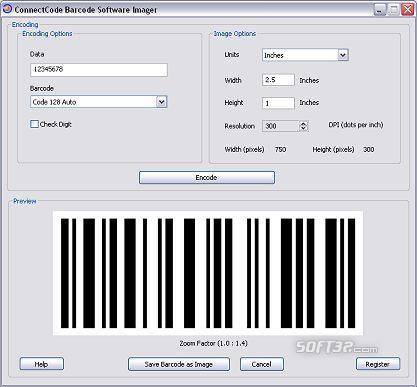Click the Inches units combo box
Image resolution: width=417 pixels, height=387 pixels.
coord(305,55)
